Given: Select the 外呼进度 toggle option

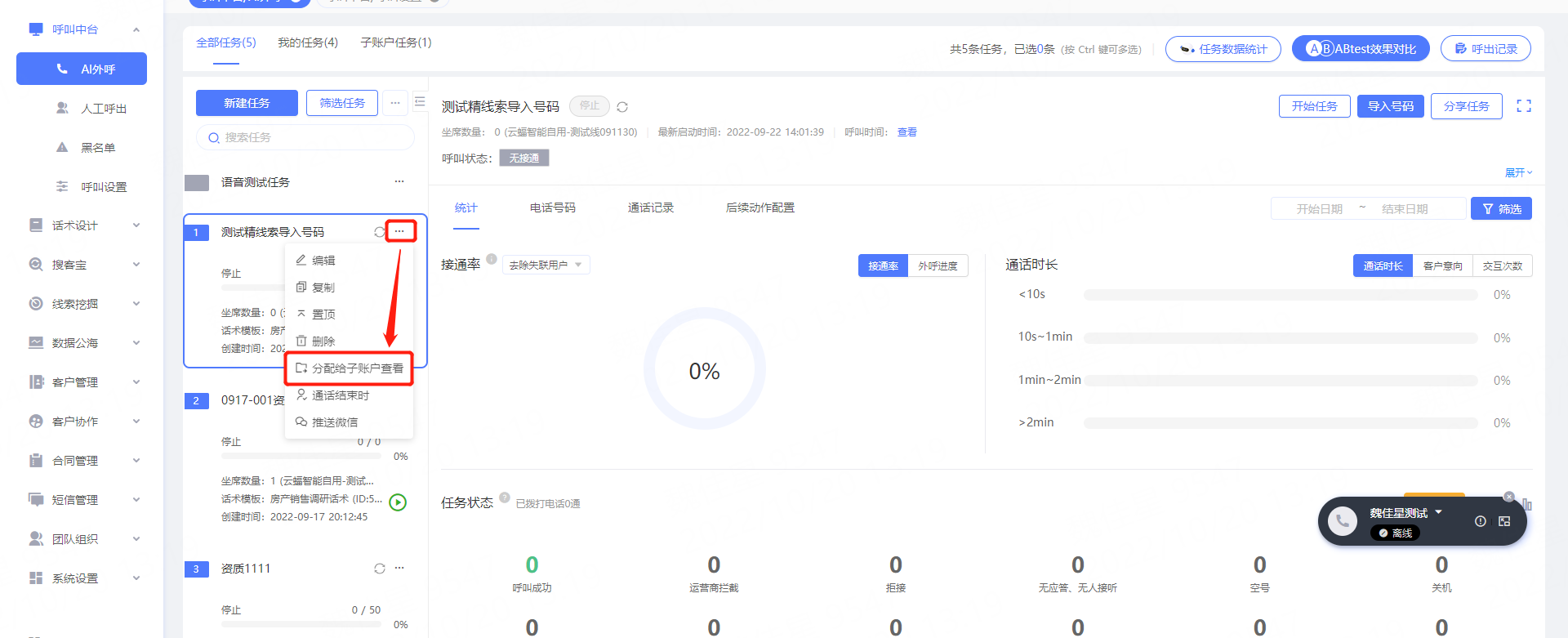Looking at the screenshot, I should pos(938,266).
